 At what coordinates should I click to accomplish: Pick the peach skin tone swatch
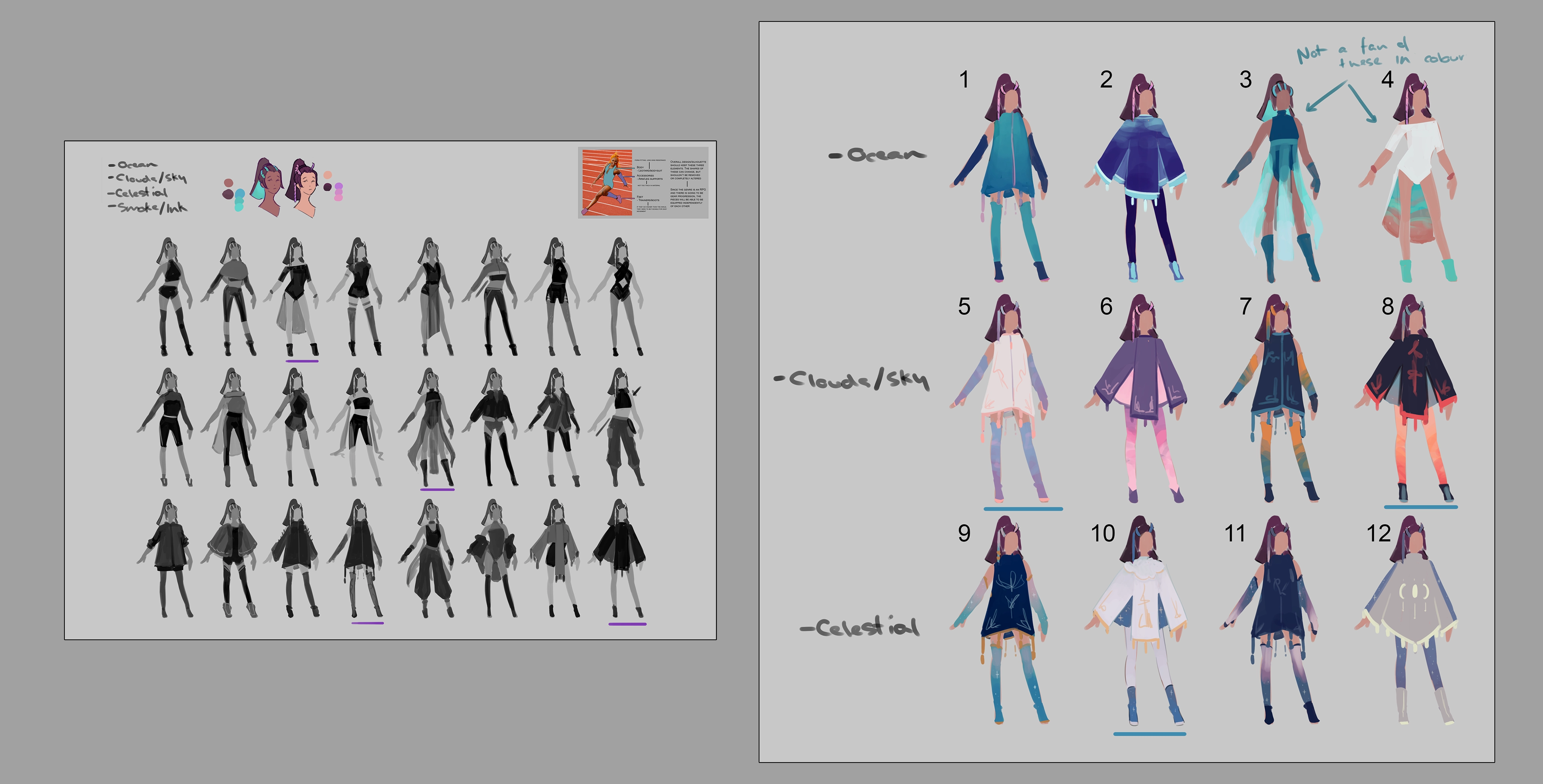pos(328,175)
